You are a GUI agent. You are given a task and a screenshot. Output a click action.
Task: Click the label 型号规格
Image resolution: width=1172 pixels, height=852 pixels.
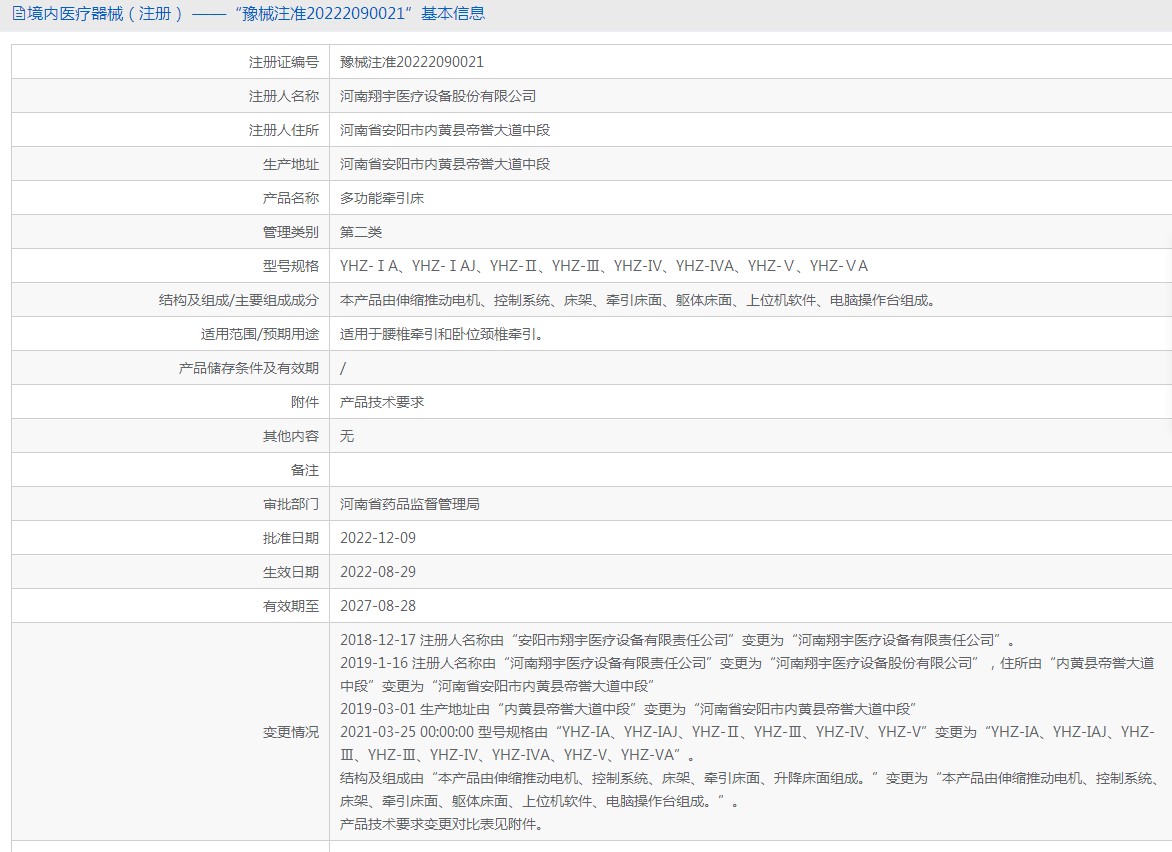coord(291,266)
